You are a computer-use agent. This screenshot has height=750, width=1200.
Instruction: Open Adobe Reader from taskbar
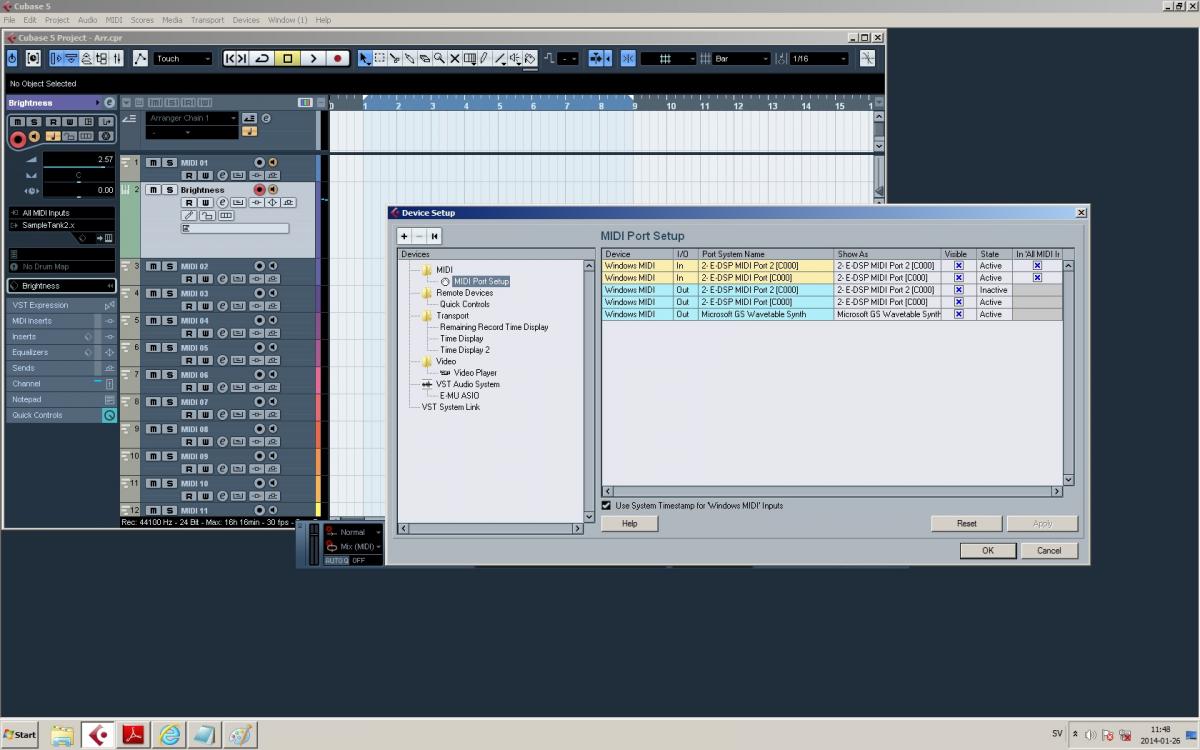(134, 735)
